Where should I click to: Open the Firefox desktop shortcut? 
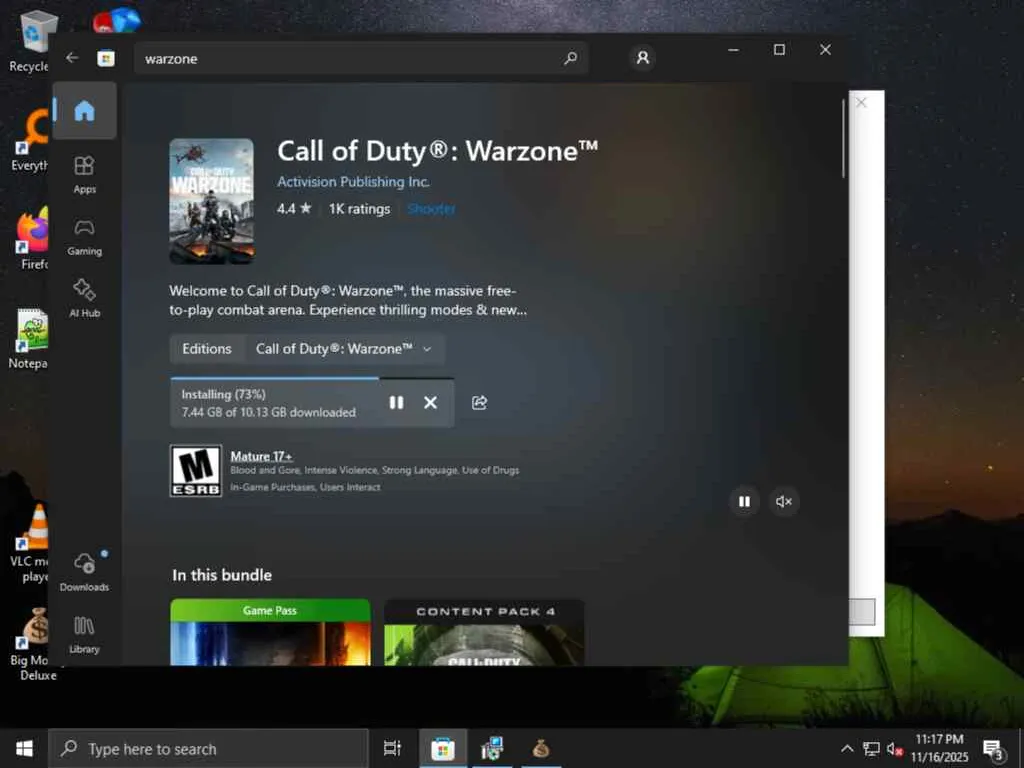[x=33, y=238]
